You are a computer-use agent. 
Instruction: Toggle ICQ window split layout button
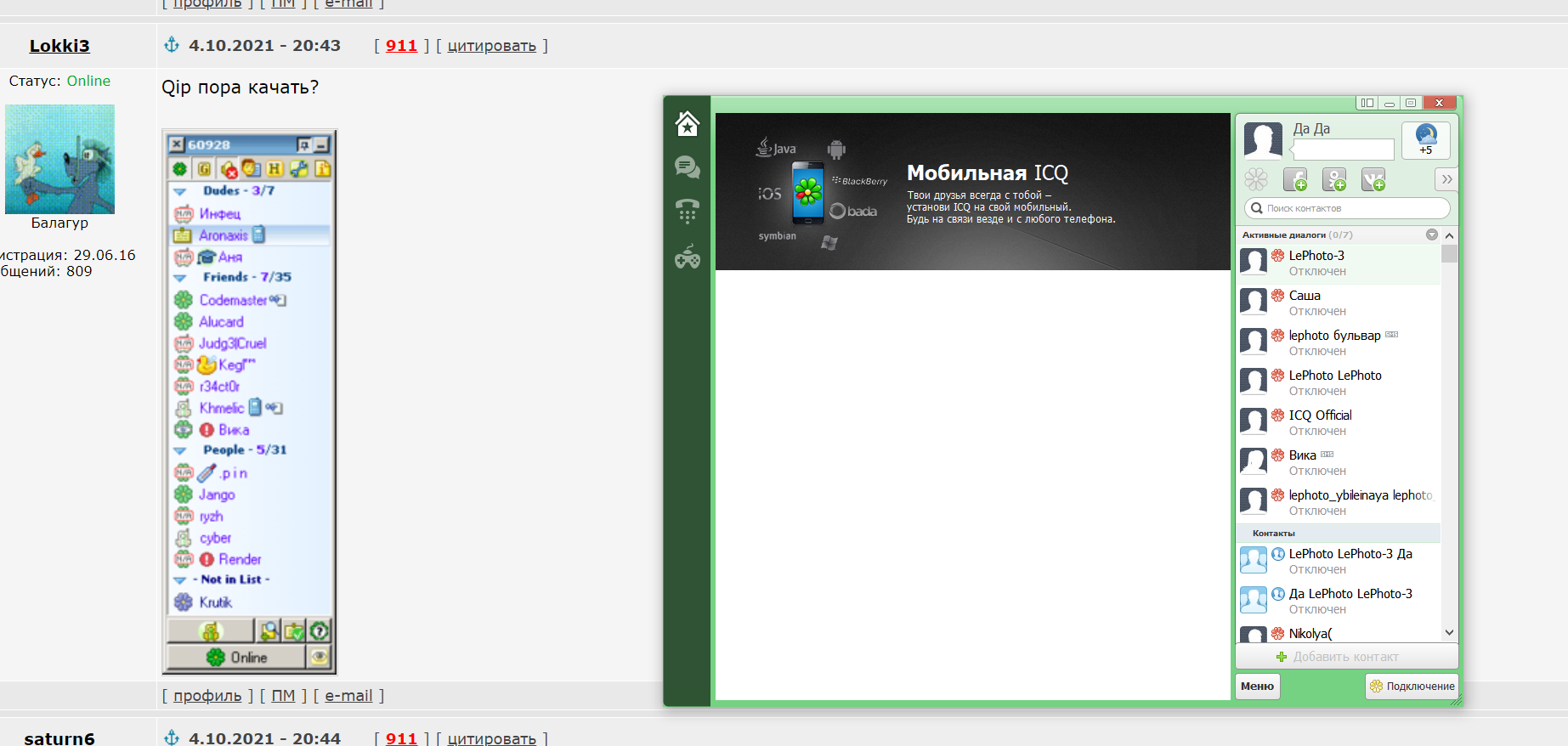click(1367, 103)
